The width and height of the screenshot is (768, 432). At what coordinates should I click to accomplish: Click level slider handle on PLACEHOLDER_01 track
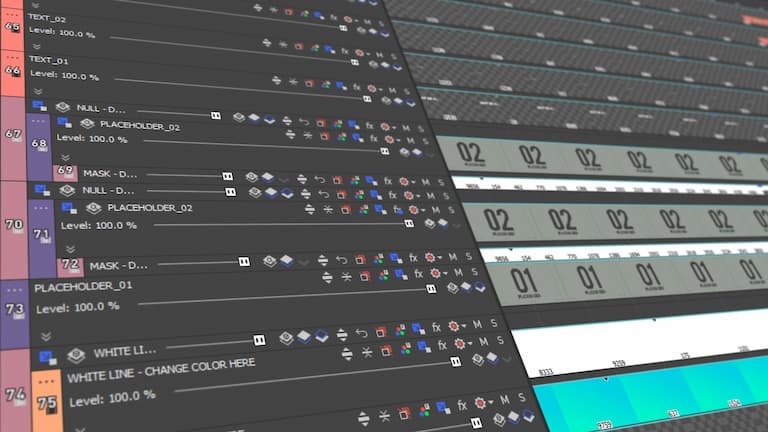431,288
